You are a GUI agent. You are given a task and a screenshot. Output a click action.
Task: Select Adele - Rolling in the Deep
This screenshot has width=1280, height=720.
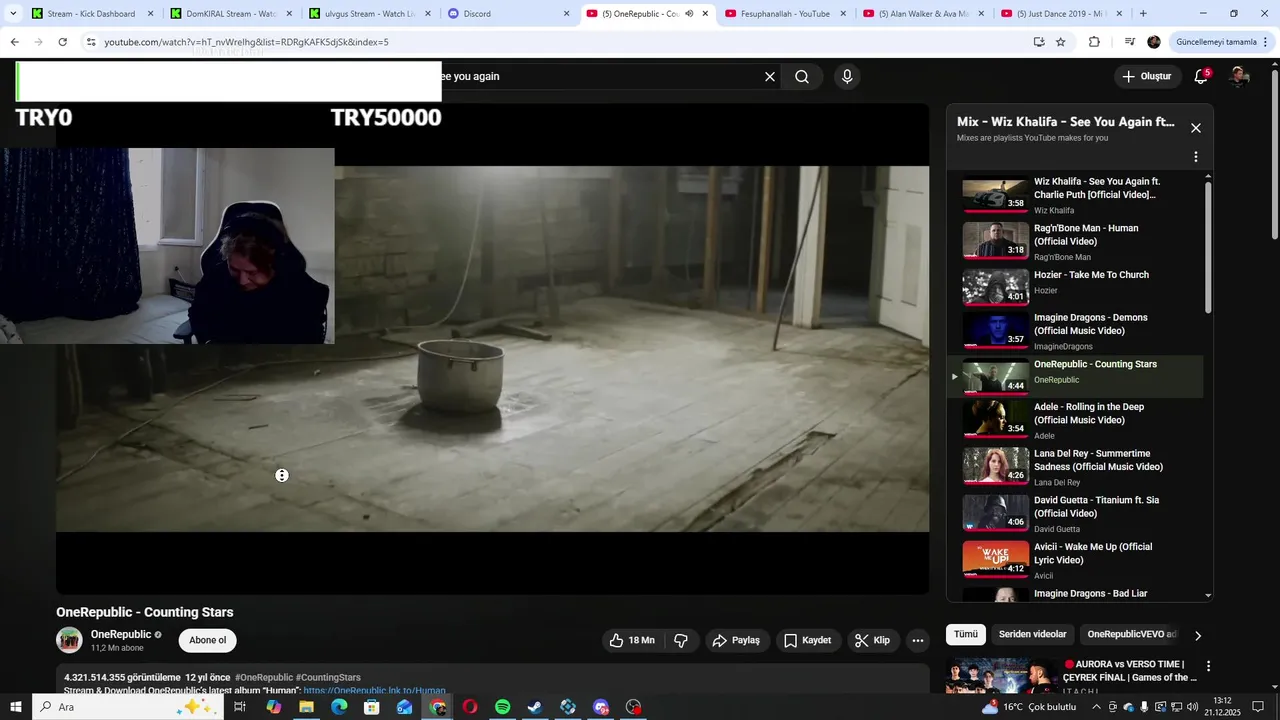1075,421
